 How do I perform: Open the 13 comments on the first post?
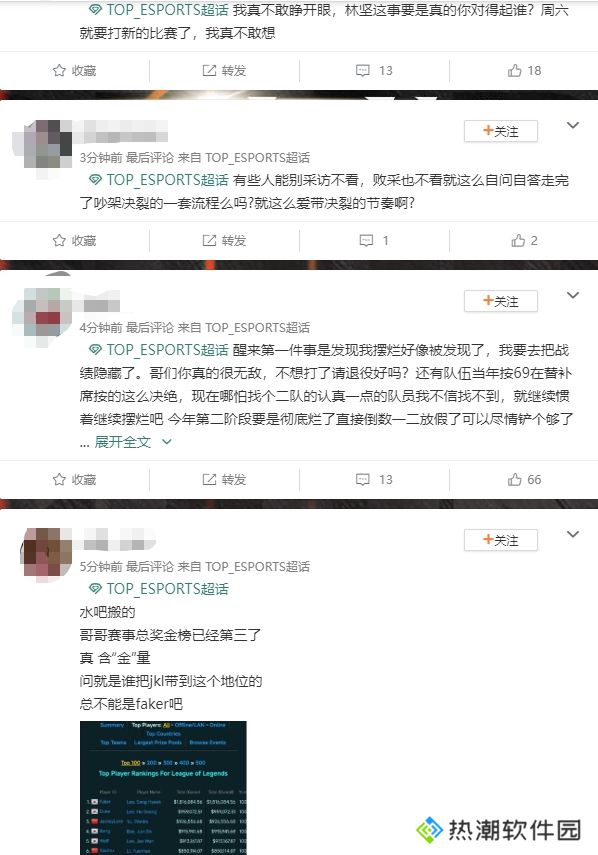(374, 71)
